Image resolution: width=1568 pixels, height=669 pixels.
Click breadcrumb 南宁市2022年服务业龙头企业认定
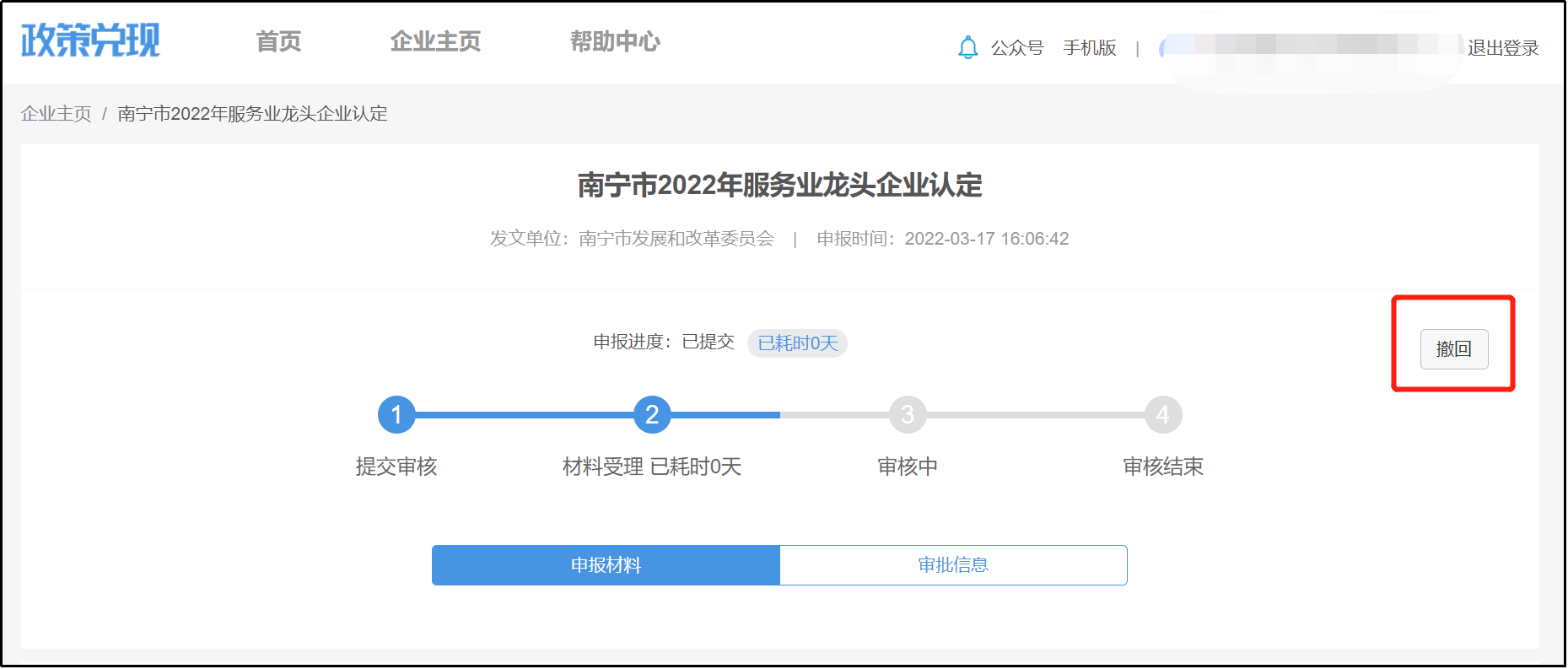click(x=252, y=114)
